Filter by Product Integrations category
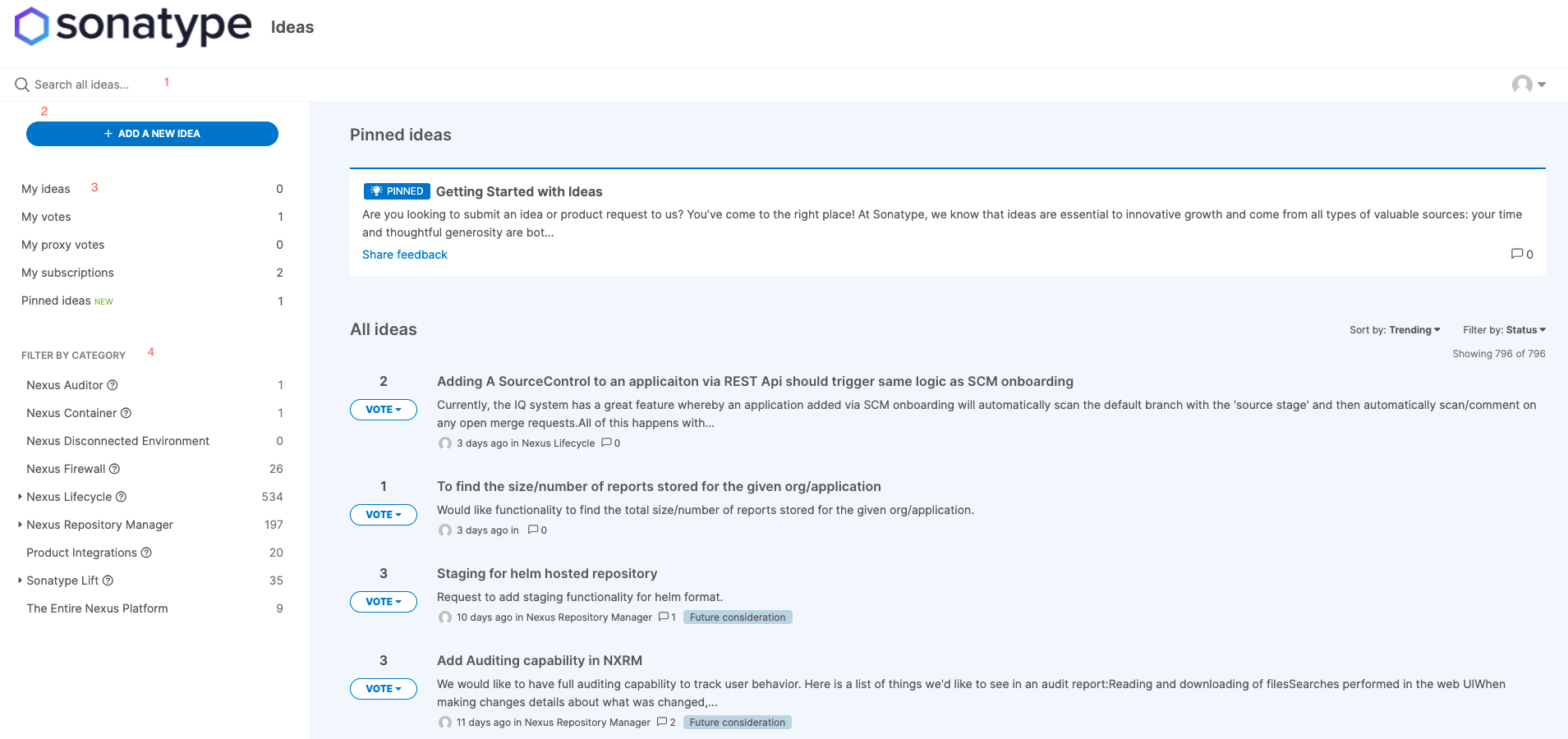The width and height of the screenshot is (1568, 739). pos(81,553)
